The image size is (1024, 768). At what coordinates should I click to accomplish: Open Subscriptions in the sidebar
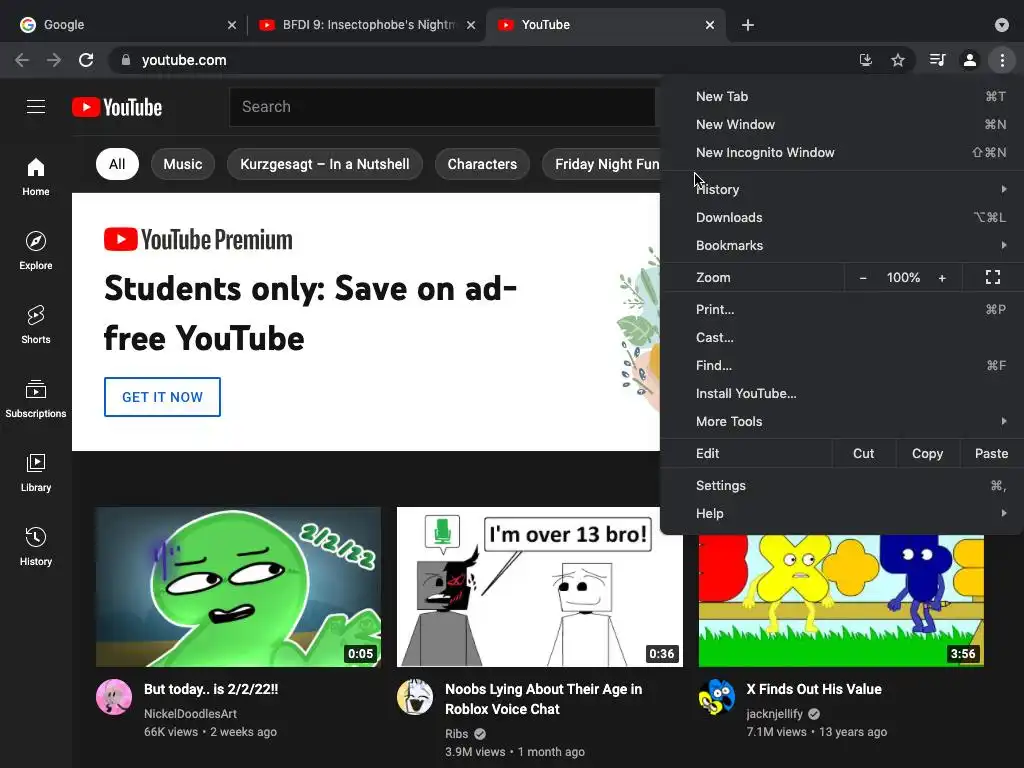pyautogui.click(x=36, y=398)
